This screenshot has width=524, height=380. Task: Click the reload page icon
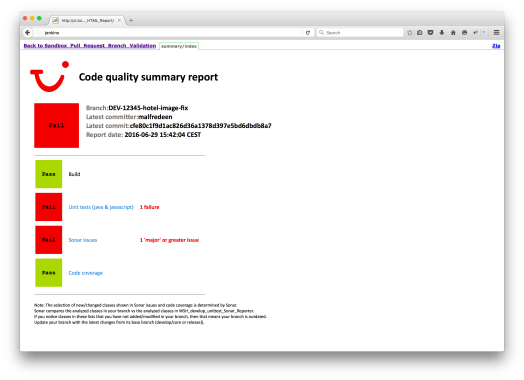pos(308,32)
